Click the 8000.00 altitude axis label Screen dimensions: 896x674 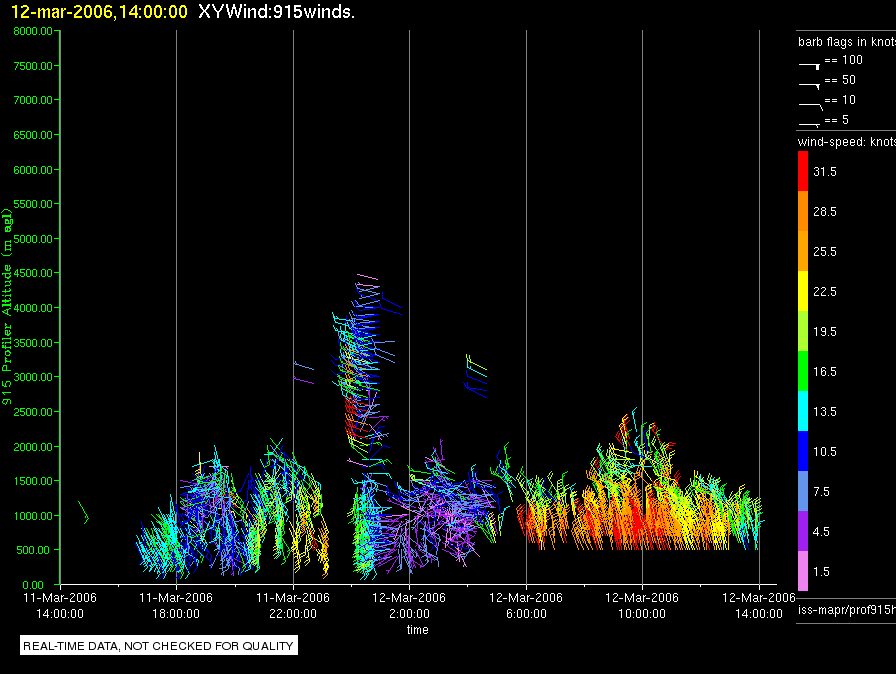pyautogui.click(x=33, y=31)
